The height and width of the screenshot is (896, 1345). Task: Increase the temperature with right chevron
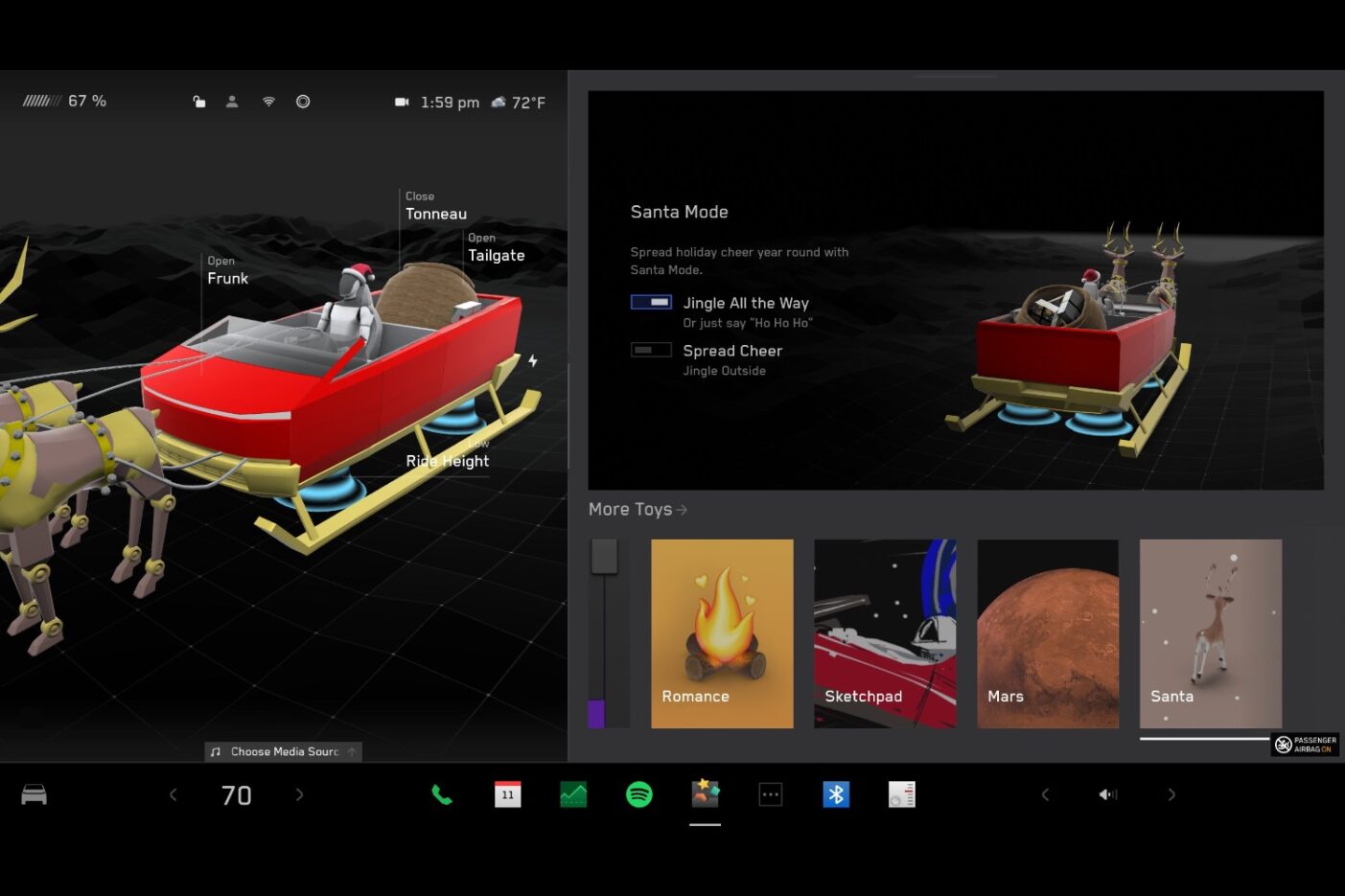(x=299, y=794)
